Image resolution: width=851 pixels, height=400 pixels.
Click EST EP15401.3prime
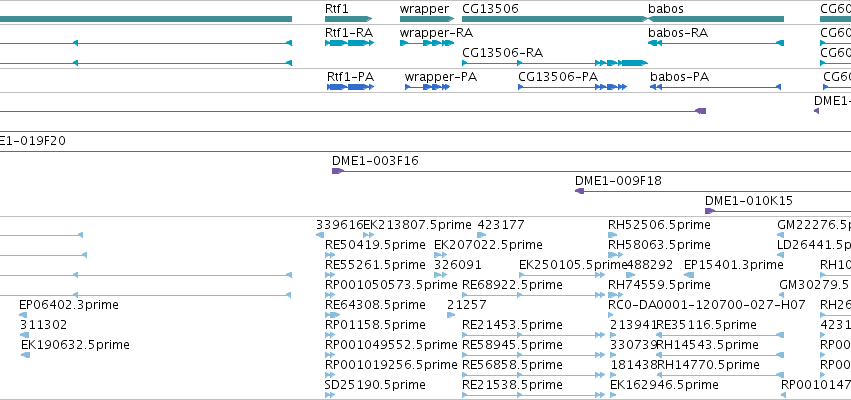click(733, 265)
